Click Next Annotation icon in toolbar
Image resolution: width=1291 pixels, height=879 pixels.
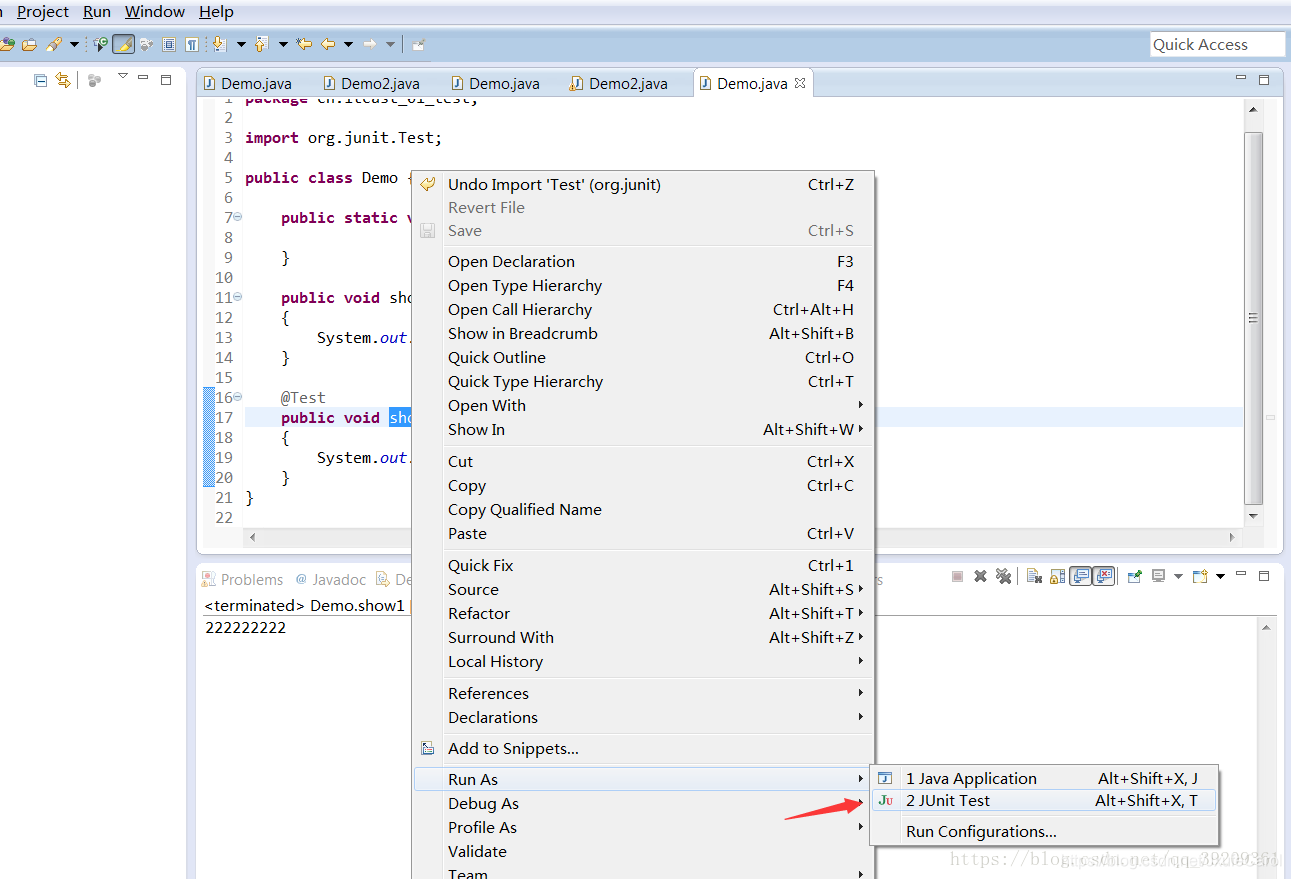[218, 44]
